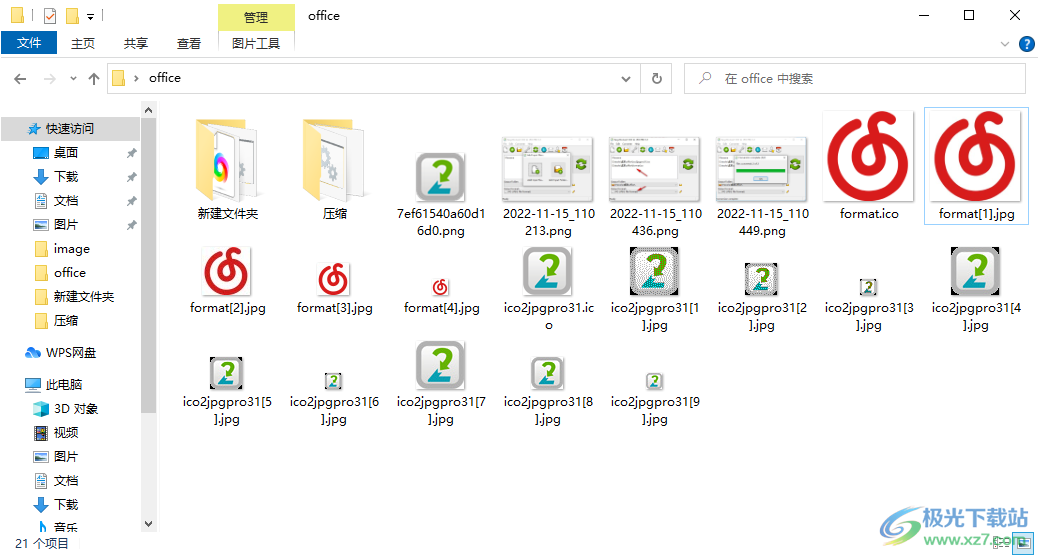This screenshot has width=1039, height=556.
Task: Click the 管理 contextual tab header
Action: (256, 17)
